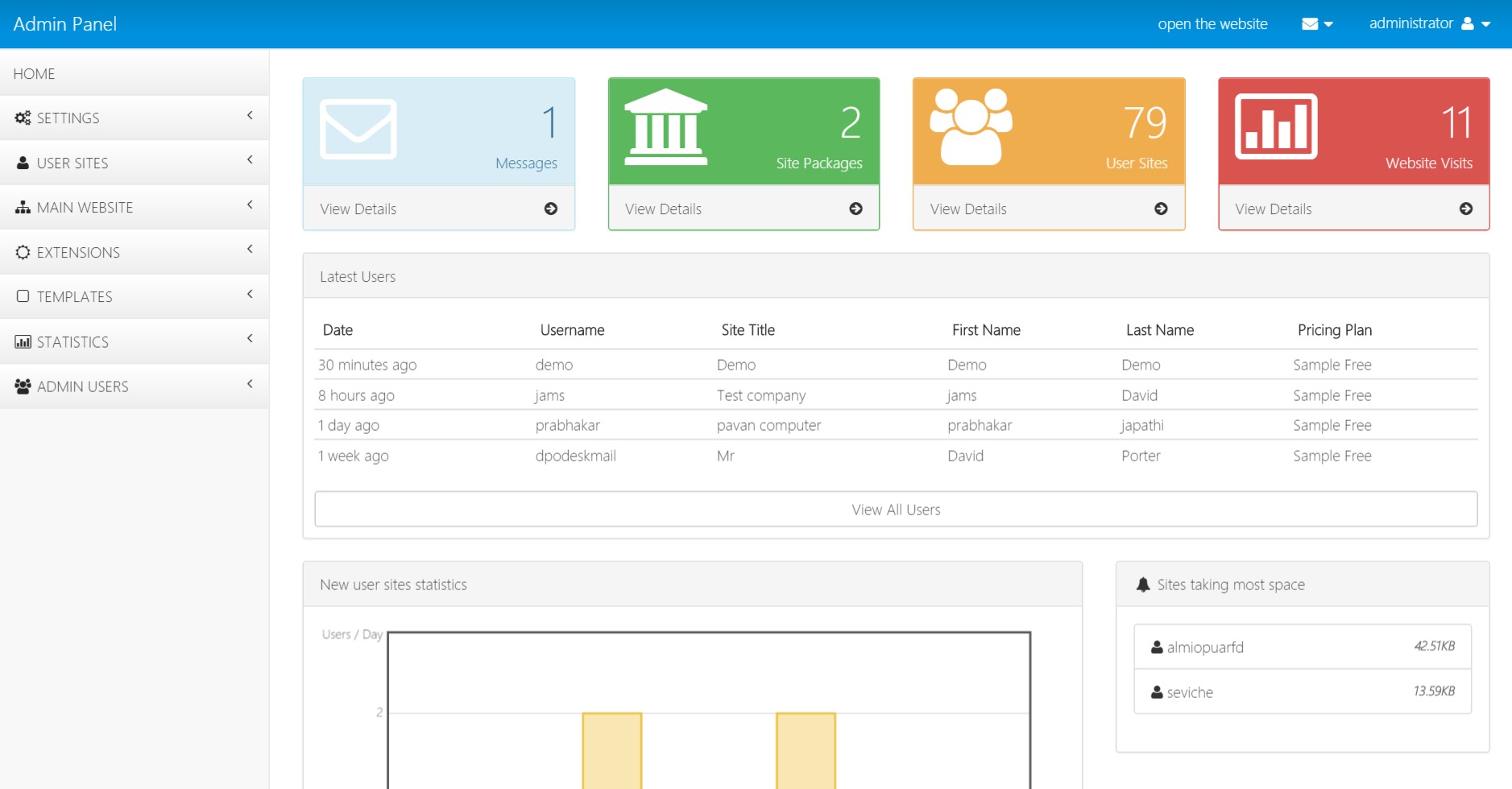Viewport: 1512px width, 789px height.
Task: Click the bank building icon in Site Packages card
Action: pyautogui.click(x=665, y=127)
